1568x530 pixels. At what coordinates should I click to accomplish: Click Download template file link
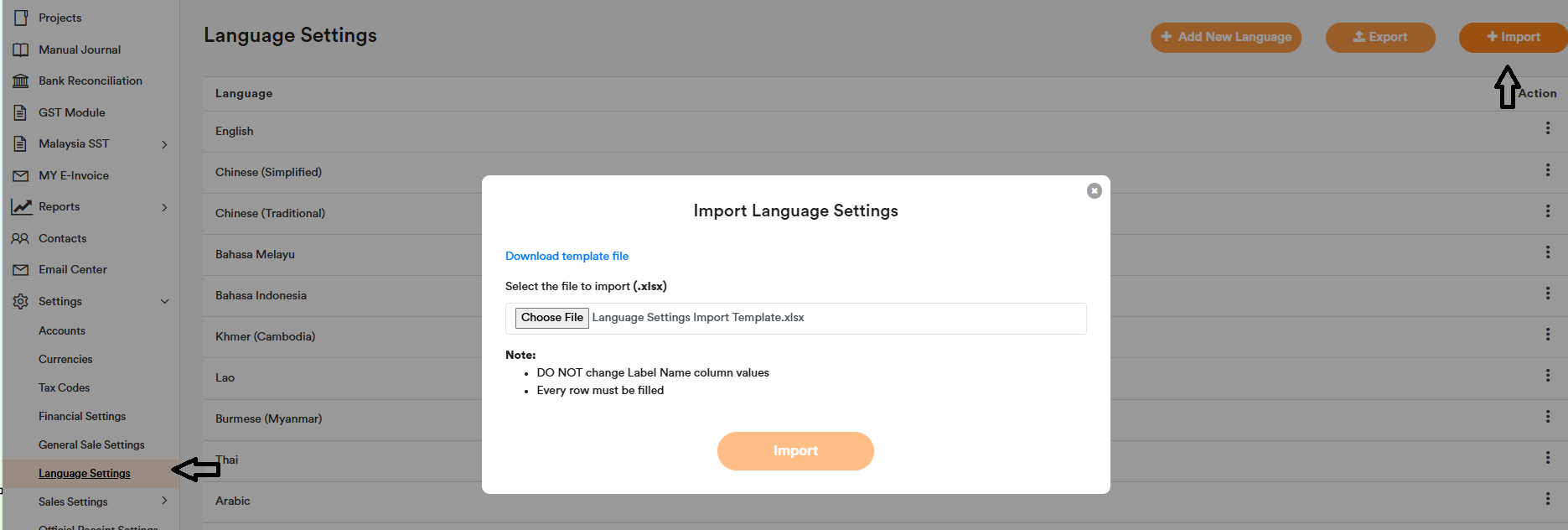point(567,256)
